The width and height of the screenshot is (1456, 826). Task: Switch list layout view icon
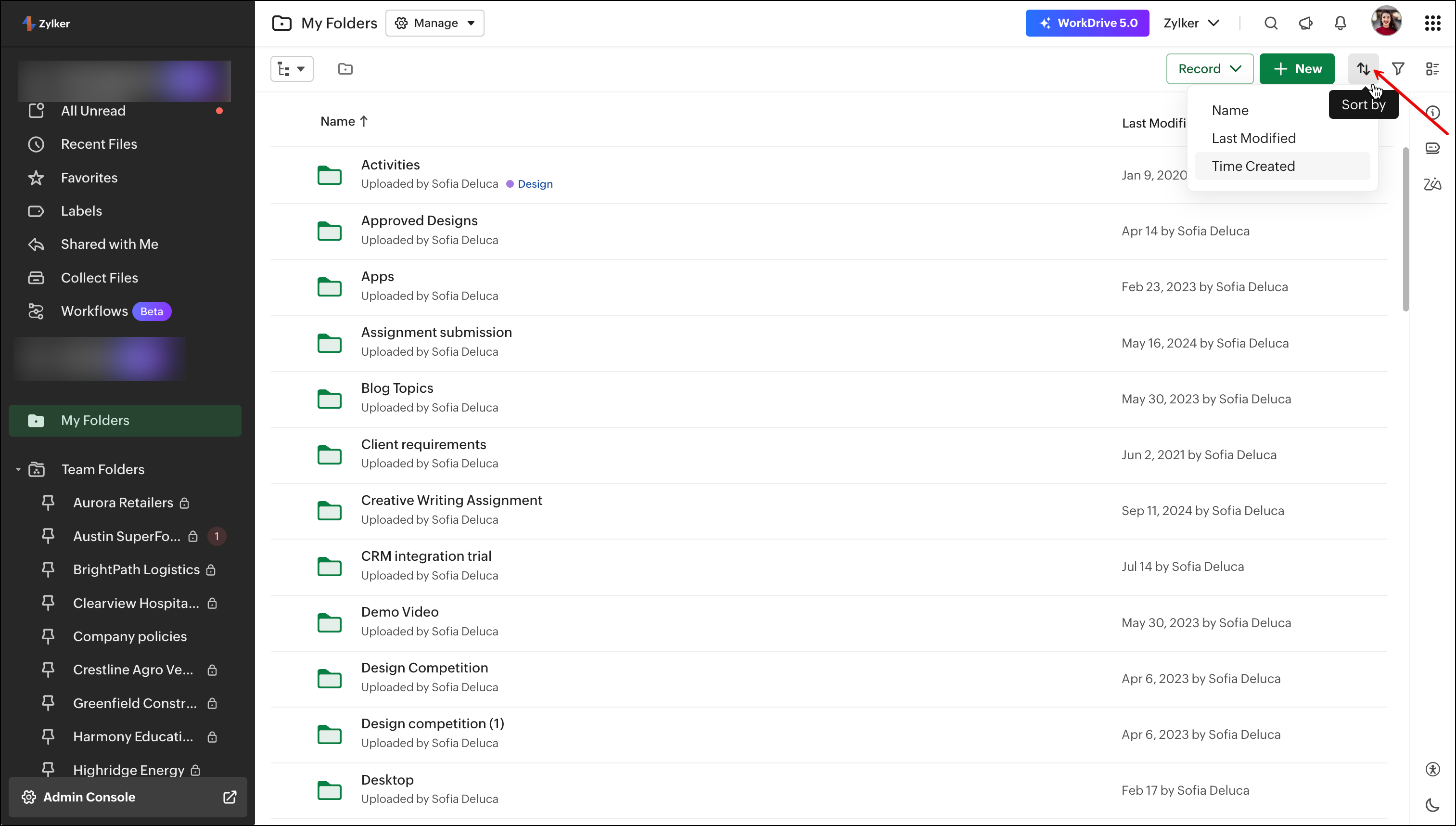coord(1432,69)
